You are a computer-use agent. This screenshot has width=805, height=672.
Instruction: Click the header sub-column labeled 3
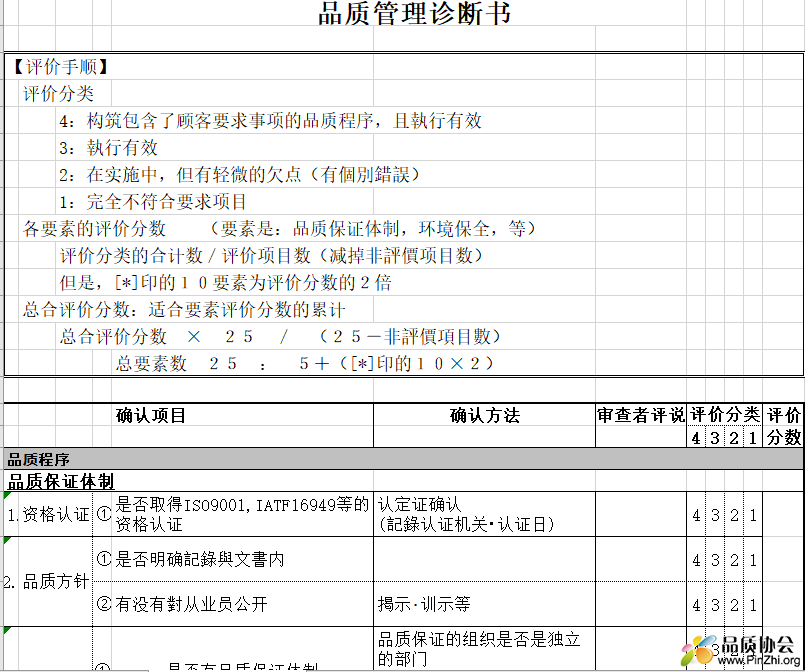tap(715, 438)
